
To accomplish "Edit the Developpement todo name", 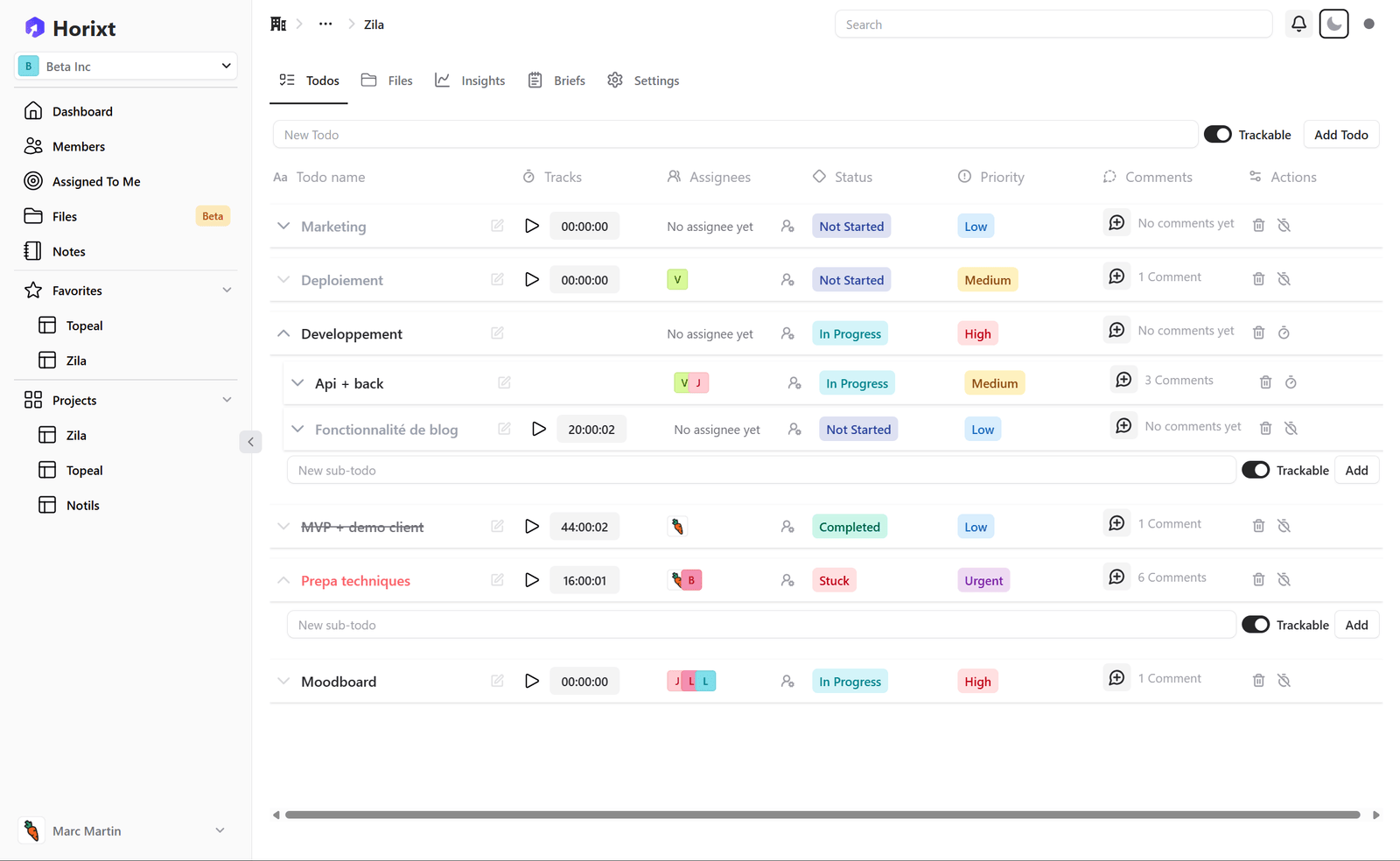I will (497, 333).
